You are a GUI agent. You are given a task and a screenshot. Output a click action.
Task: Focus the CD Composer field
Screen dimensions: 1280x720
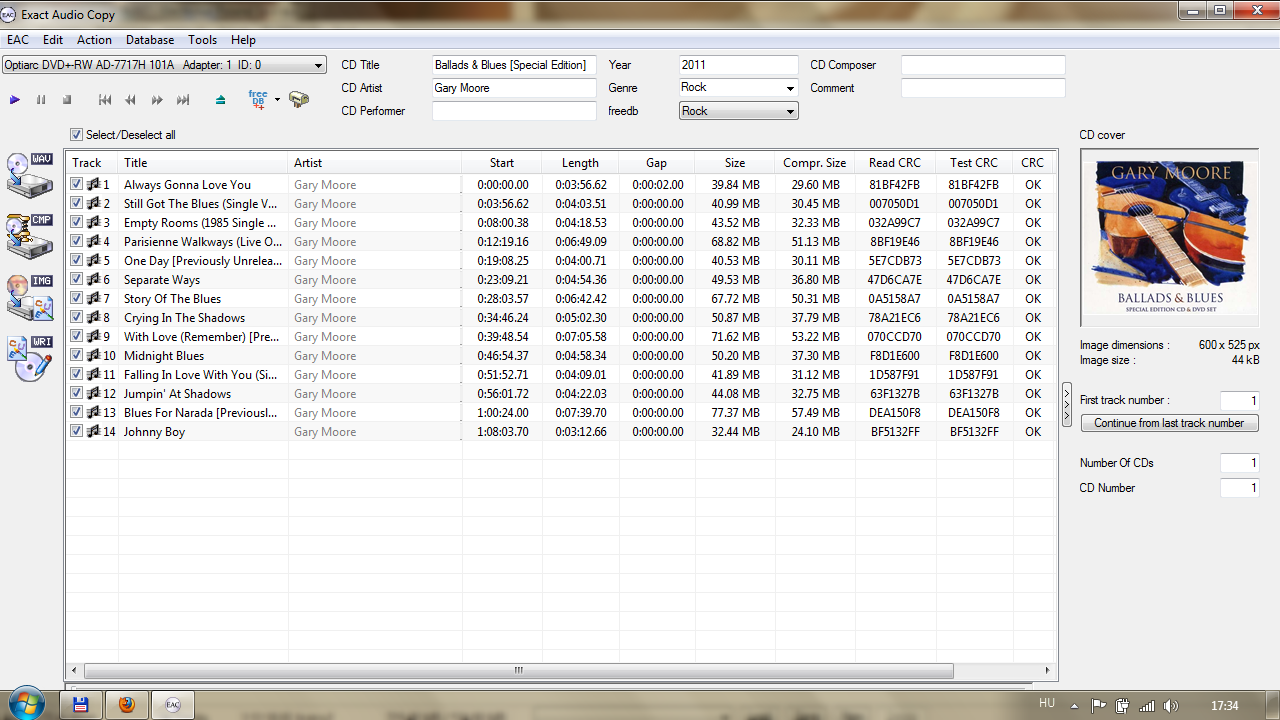(x=983, y=65)
